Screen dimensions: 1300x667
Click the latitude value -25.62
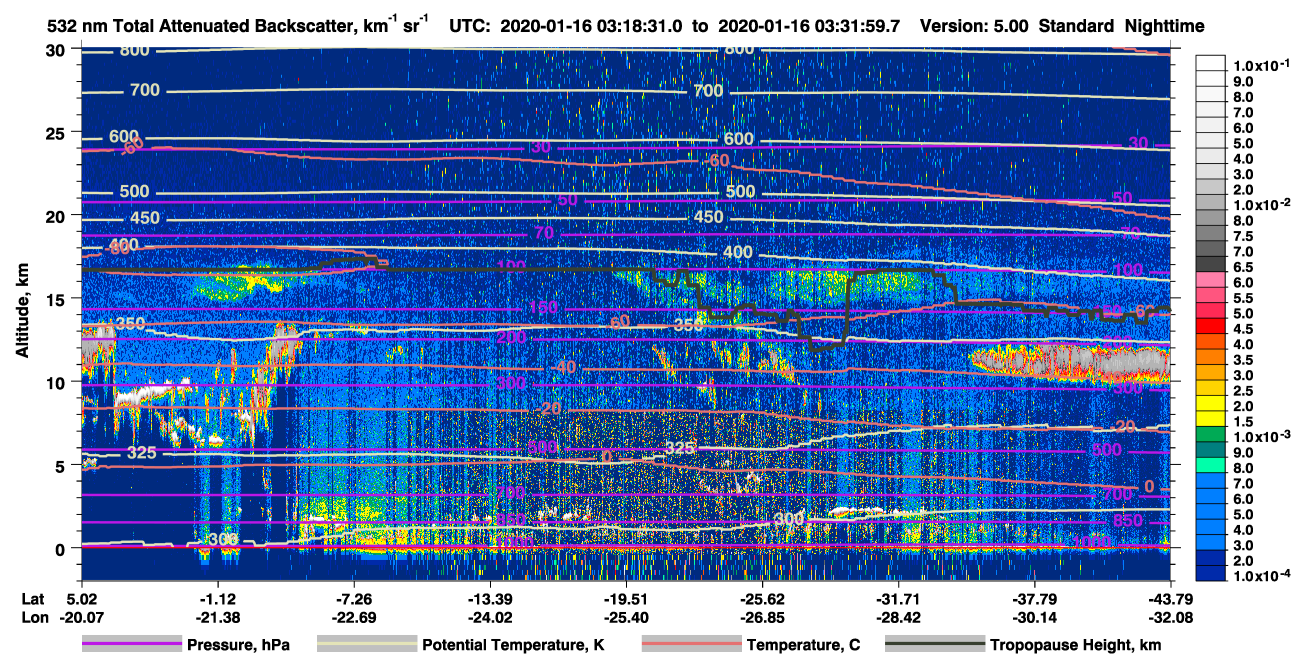761,598
